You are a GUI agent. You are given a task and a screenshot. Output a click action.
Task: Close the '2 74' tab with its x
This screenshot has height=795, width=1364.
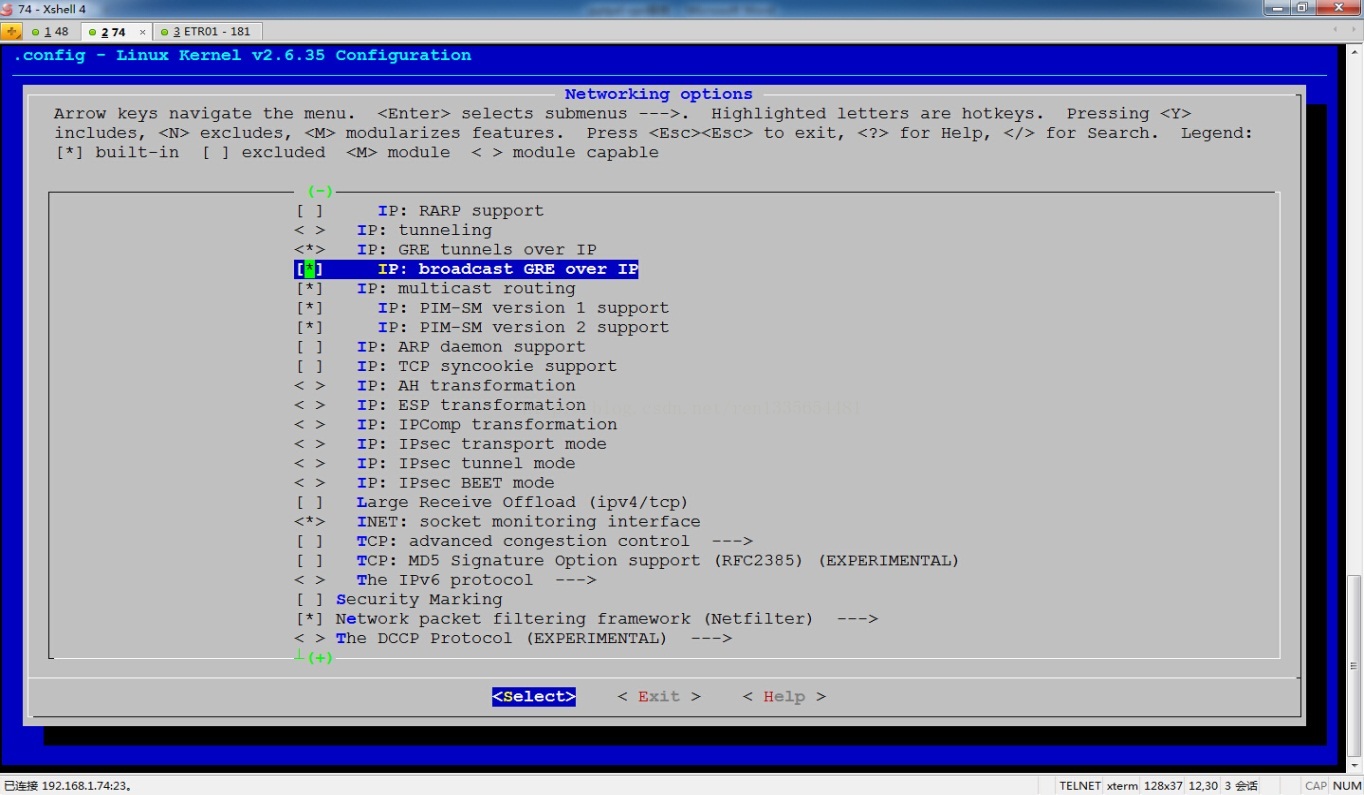point(142,32)
